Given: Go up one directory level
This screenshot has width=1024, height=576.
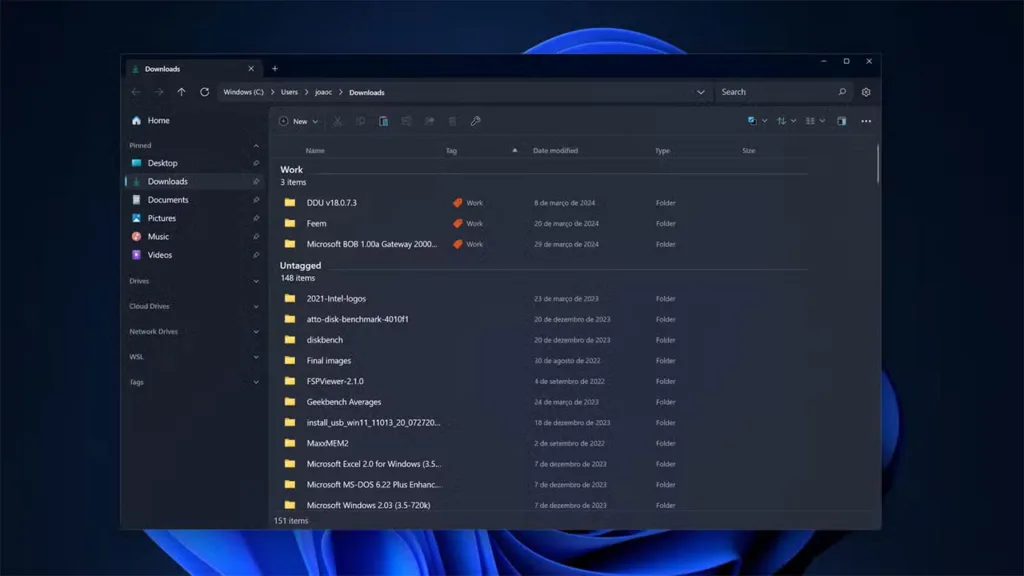Looking at the screenshot, I should (182, 92).
